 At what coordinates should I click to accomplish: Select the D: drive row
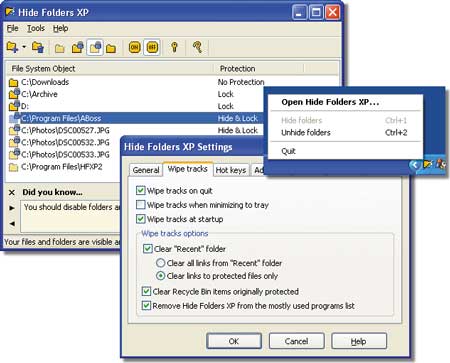coord(135,106)
